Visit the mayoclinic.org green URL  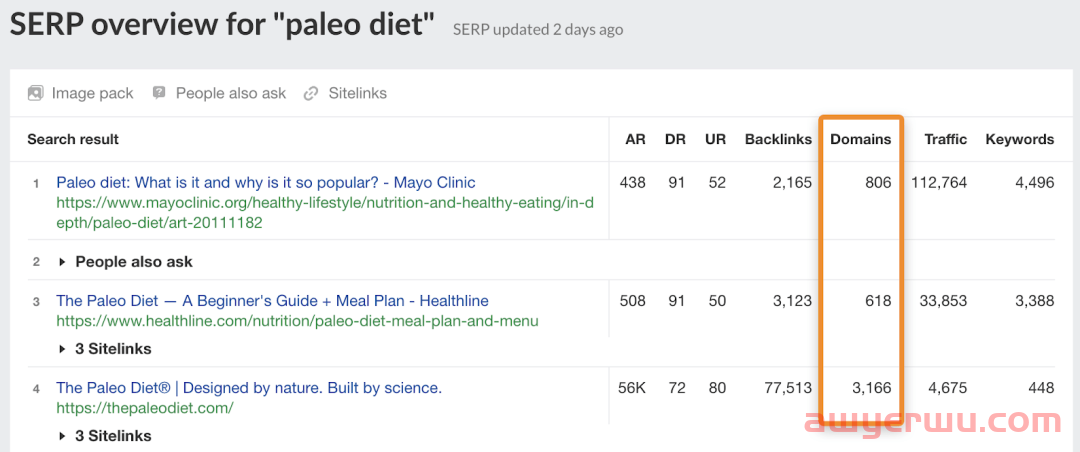tap(326, 214)
